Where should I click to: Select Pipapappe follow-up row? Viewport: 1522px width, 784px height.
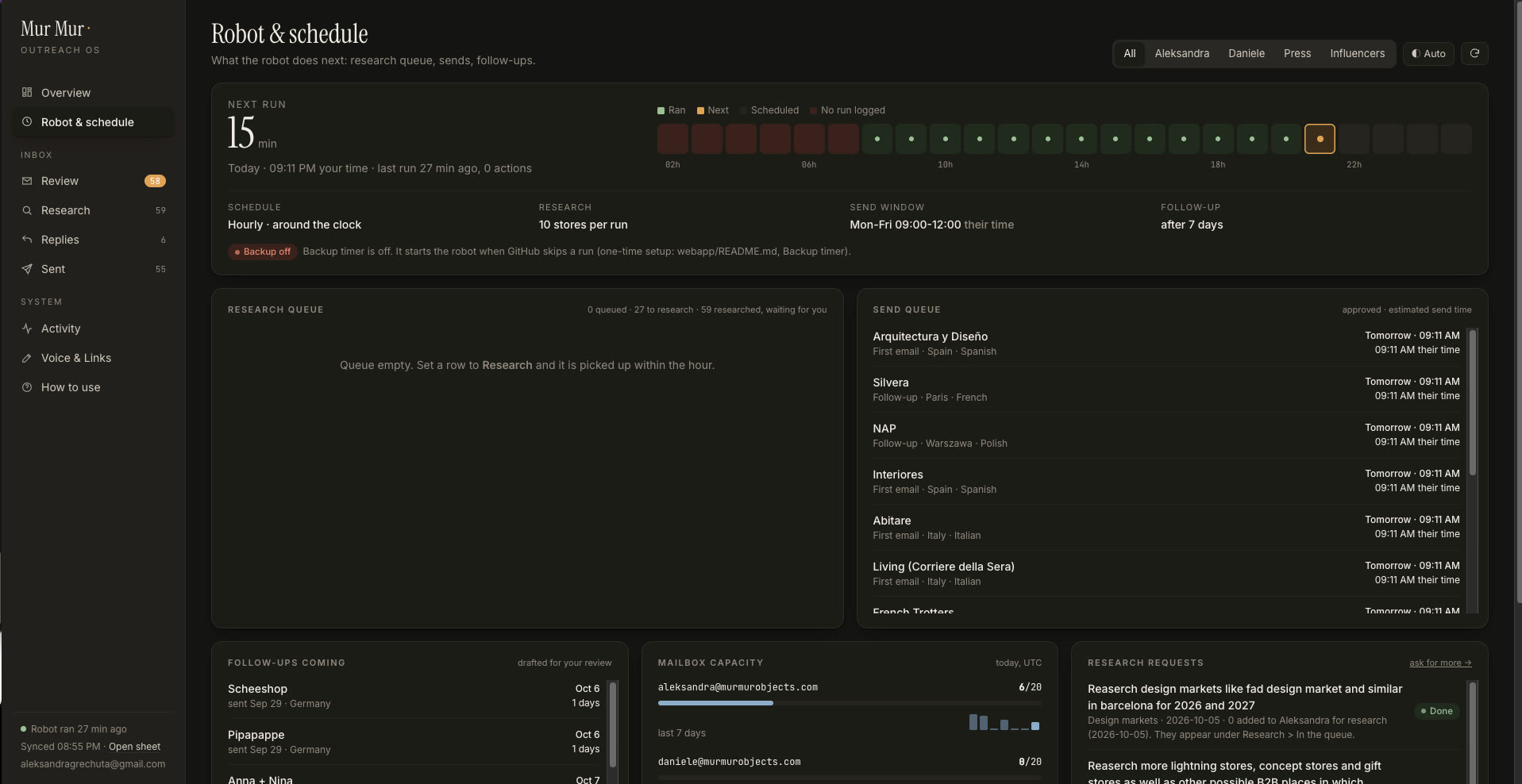point(414,742)
